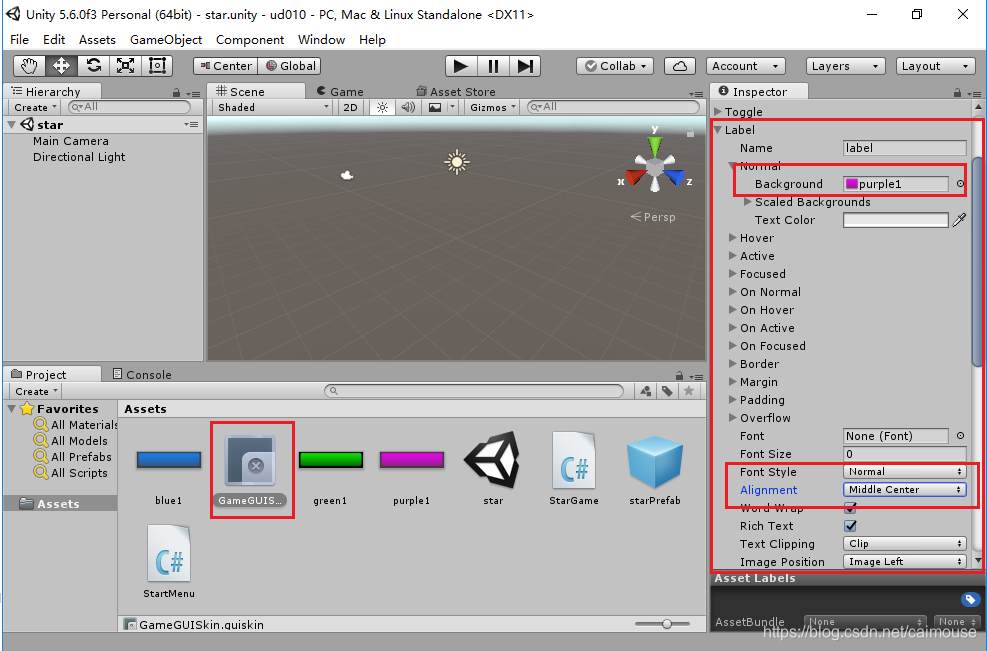
Task: Toggle Global handle rotation button
Action: click(x=290, y=66)
